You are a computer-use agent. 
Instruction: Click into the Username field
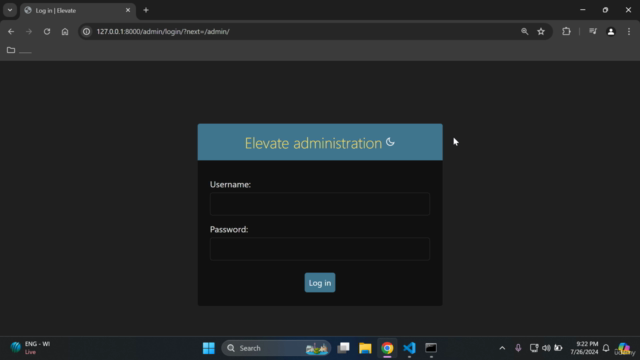click(320, 204)
